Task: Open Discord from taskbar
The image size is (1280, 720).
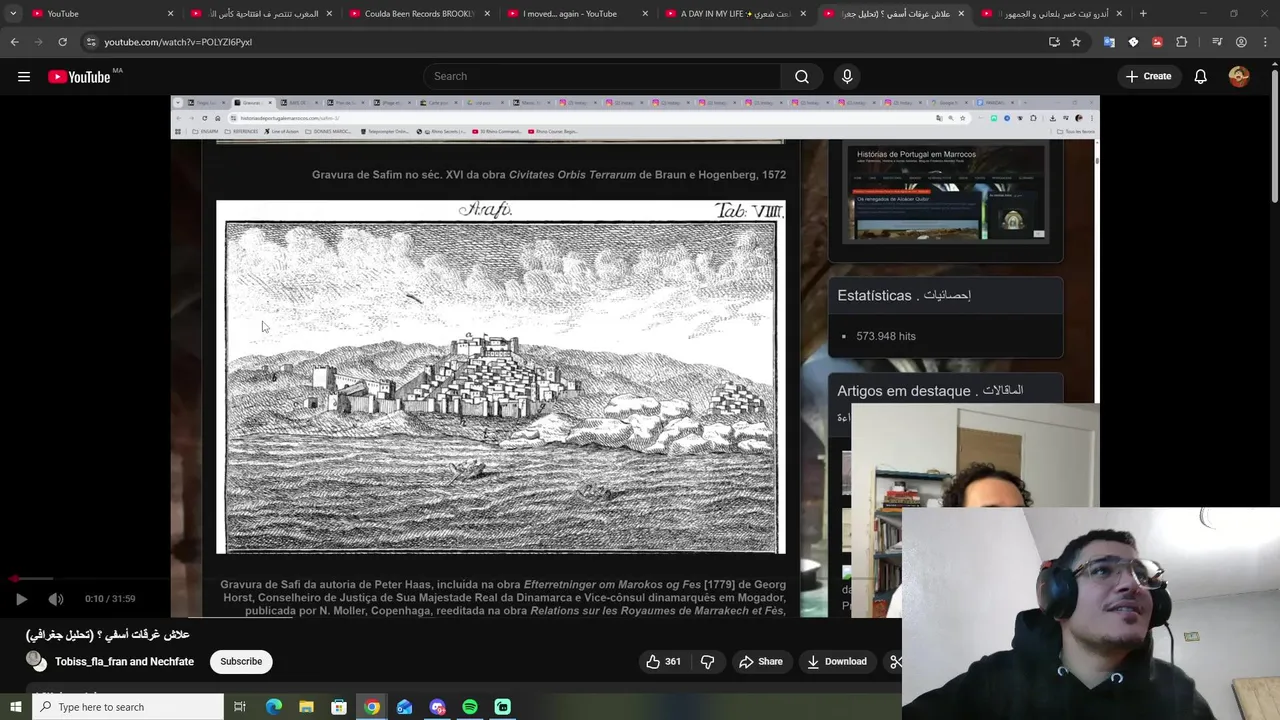Action: pos(437,707)
